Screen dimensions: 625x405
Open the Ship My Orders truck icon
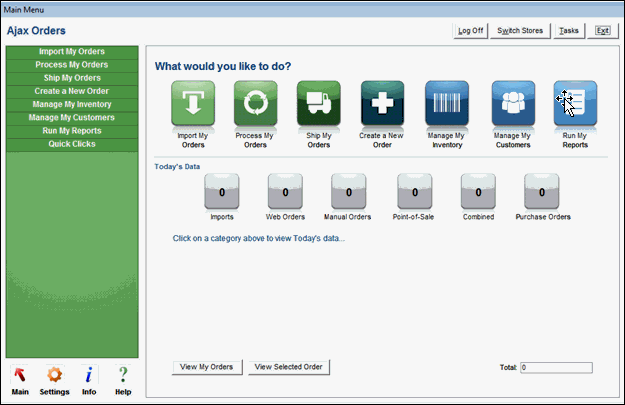pyautogui.click(x=318, y=103)
